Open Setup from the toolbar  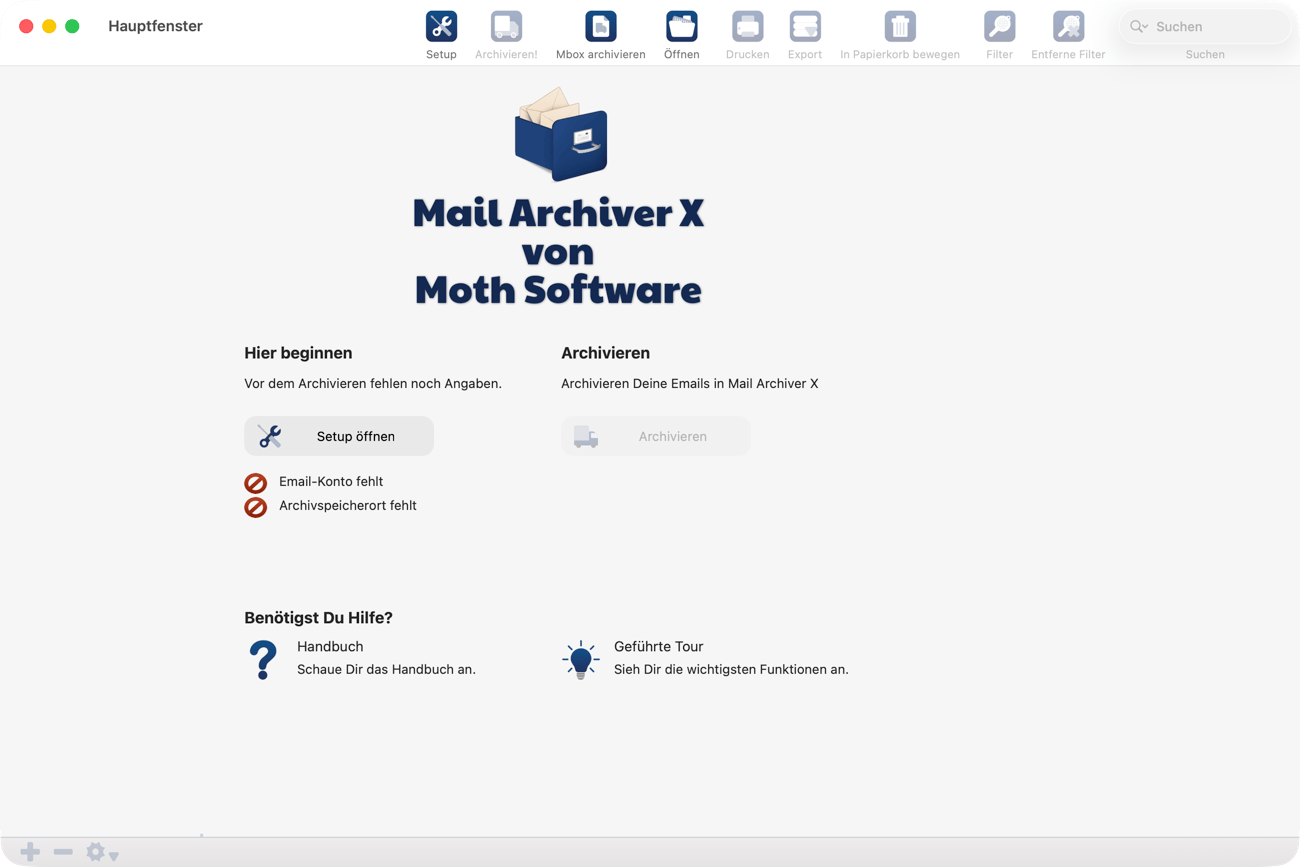441,26
